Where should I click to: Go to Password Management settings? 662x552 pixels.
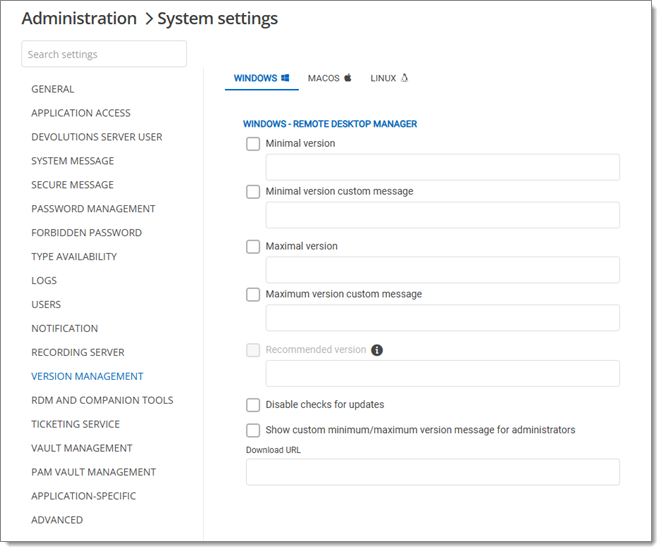93,209
